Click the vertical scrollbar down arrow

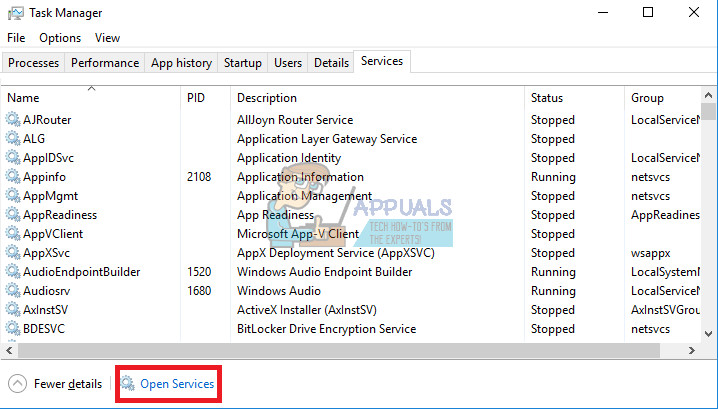tap(708, 334)
